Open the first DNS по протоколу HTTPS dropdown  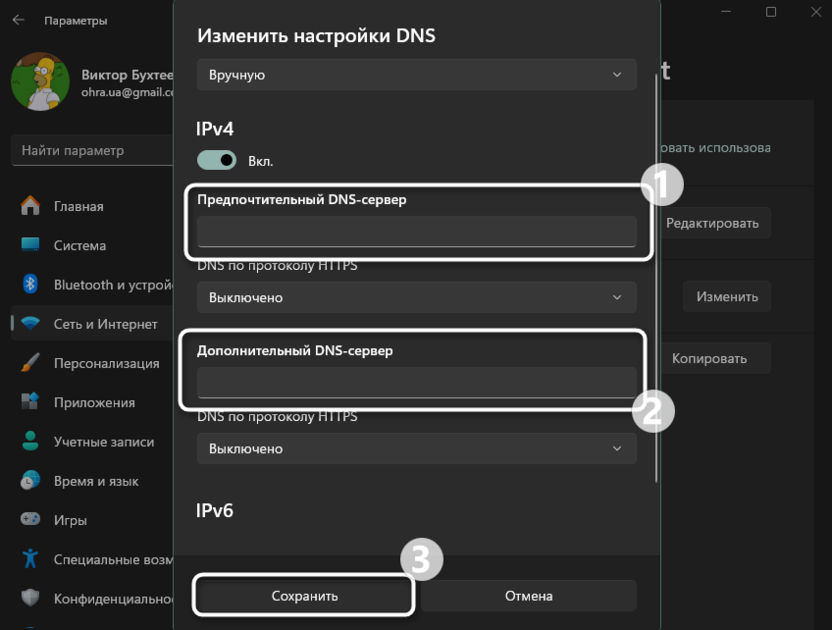coord(416,297)
